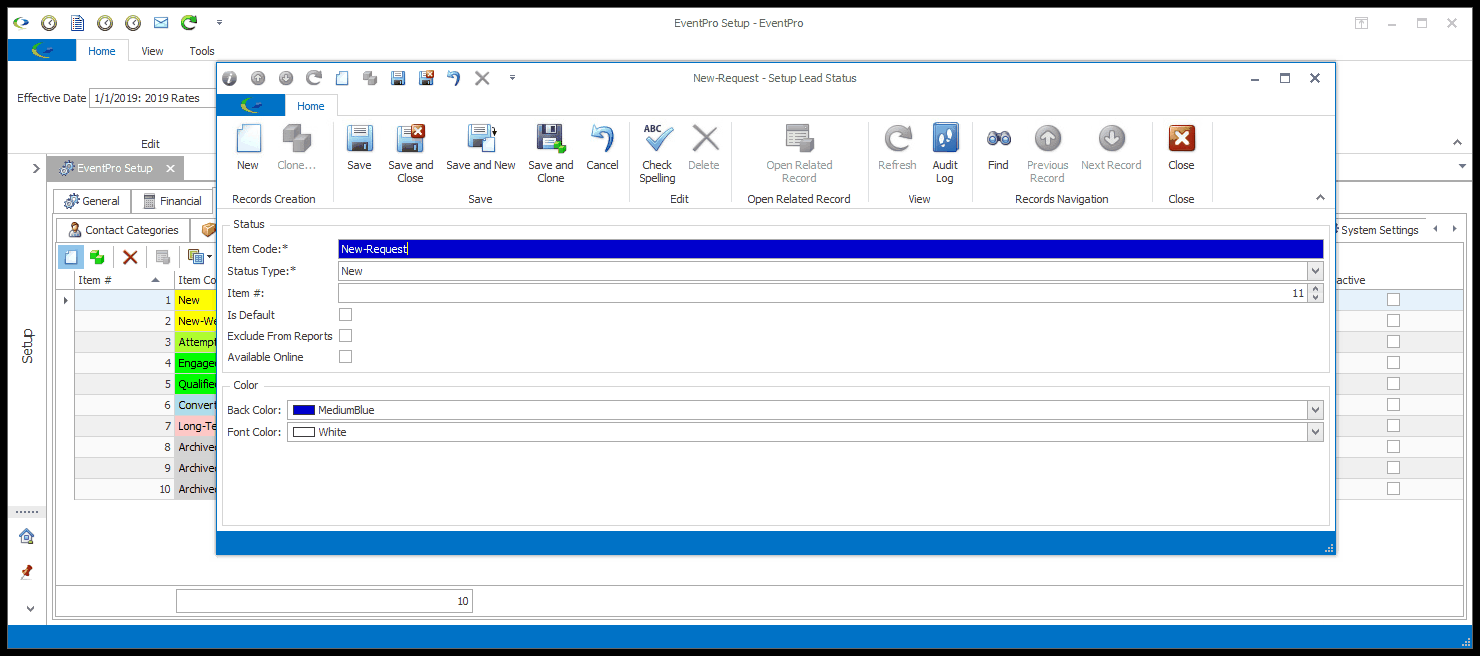Viewport: 1480px width, 656px height.
Task: Switch to the View tab in the main window
Action: click(152, 51)
